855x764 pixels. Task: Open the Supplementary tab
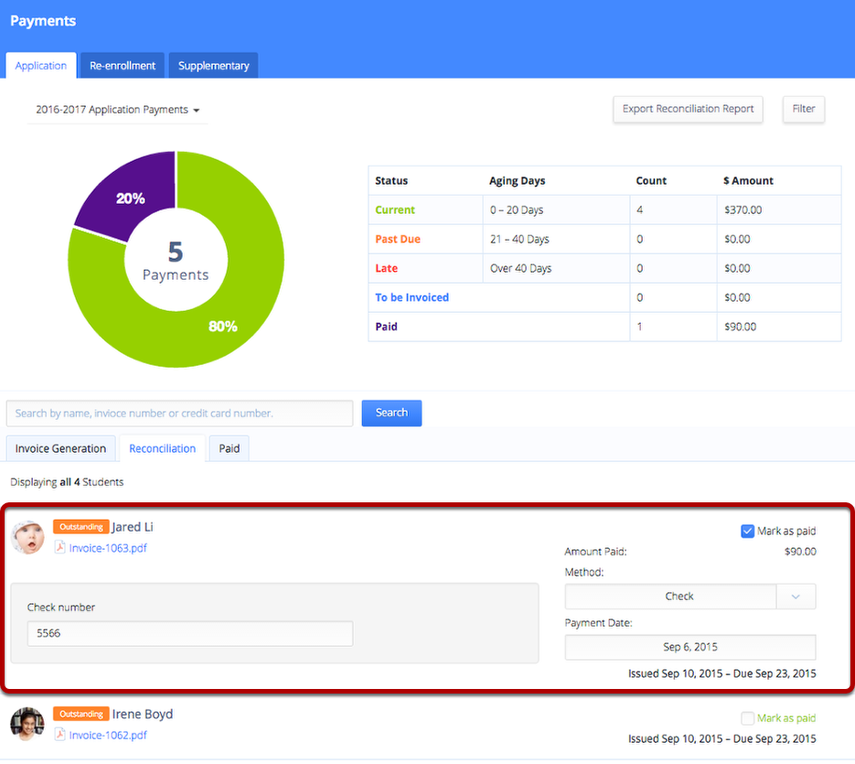[x=213, y=66]
